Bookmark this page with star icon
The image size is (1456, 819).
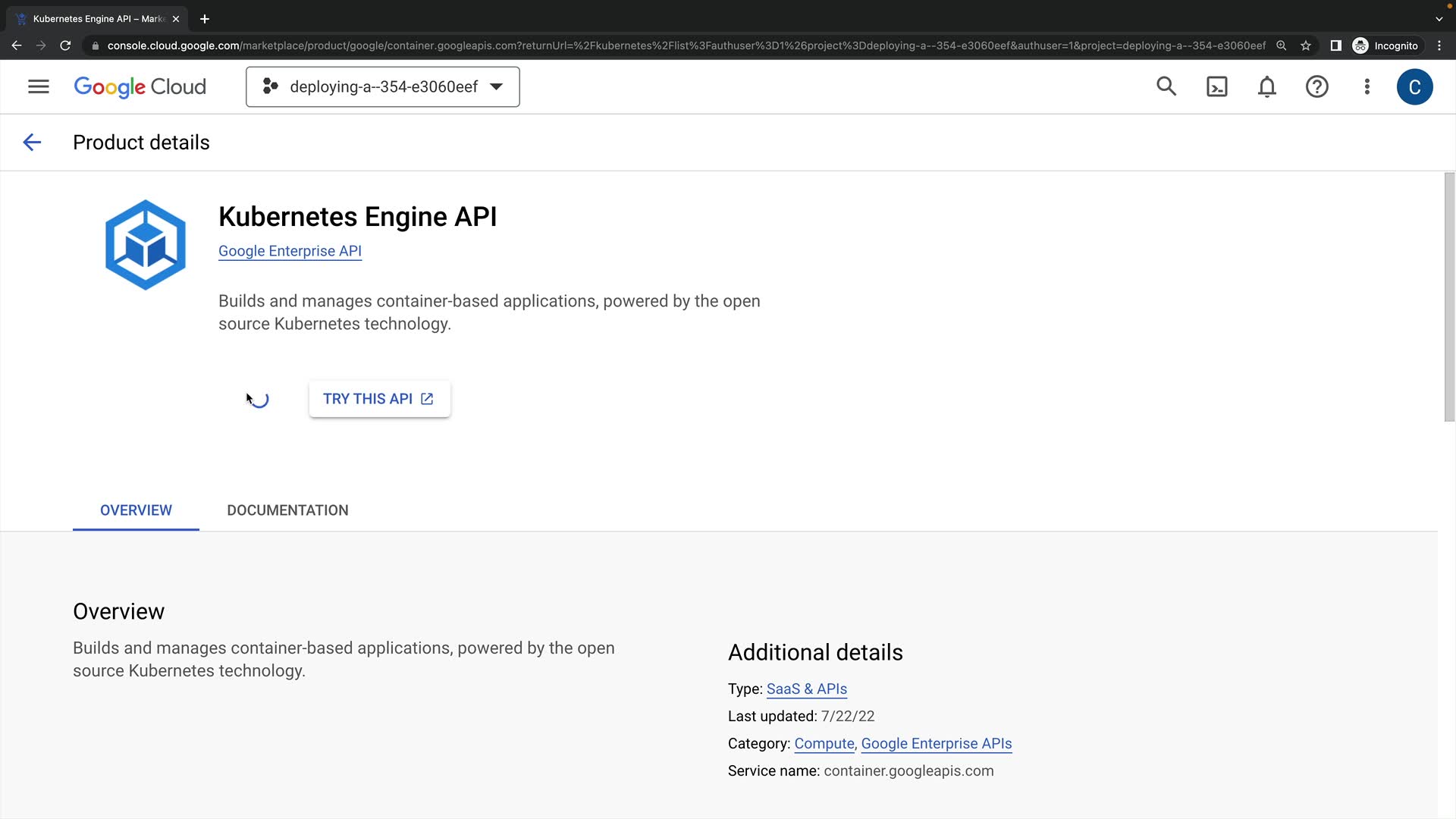(1306, 45)
